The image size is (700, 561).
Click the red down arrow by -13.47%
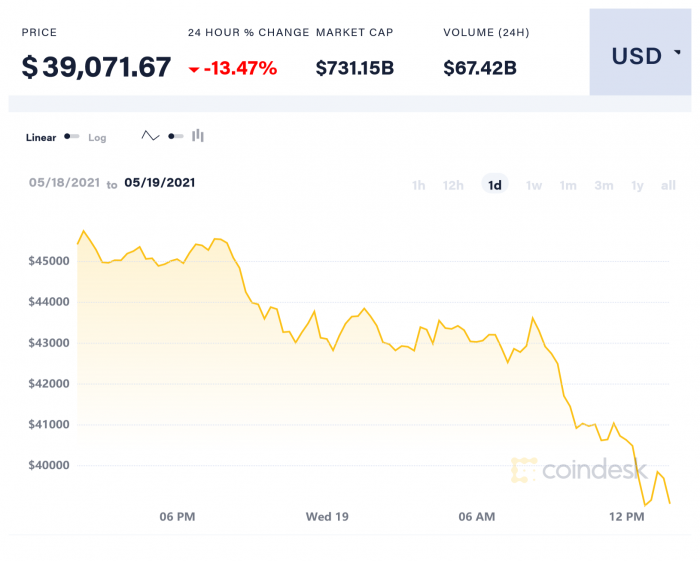click(193, 69)
